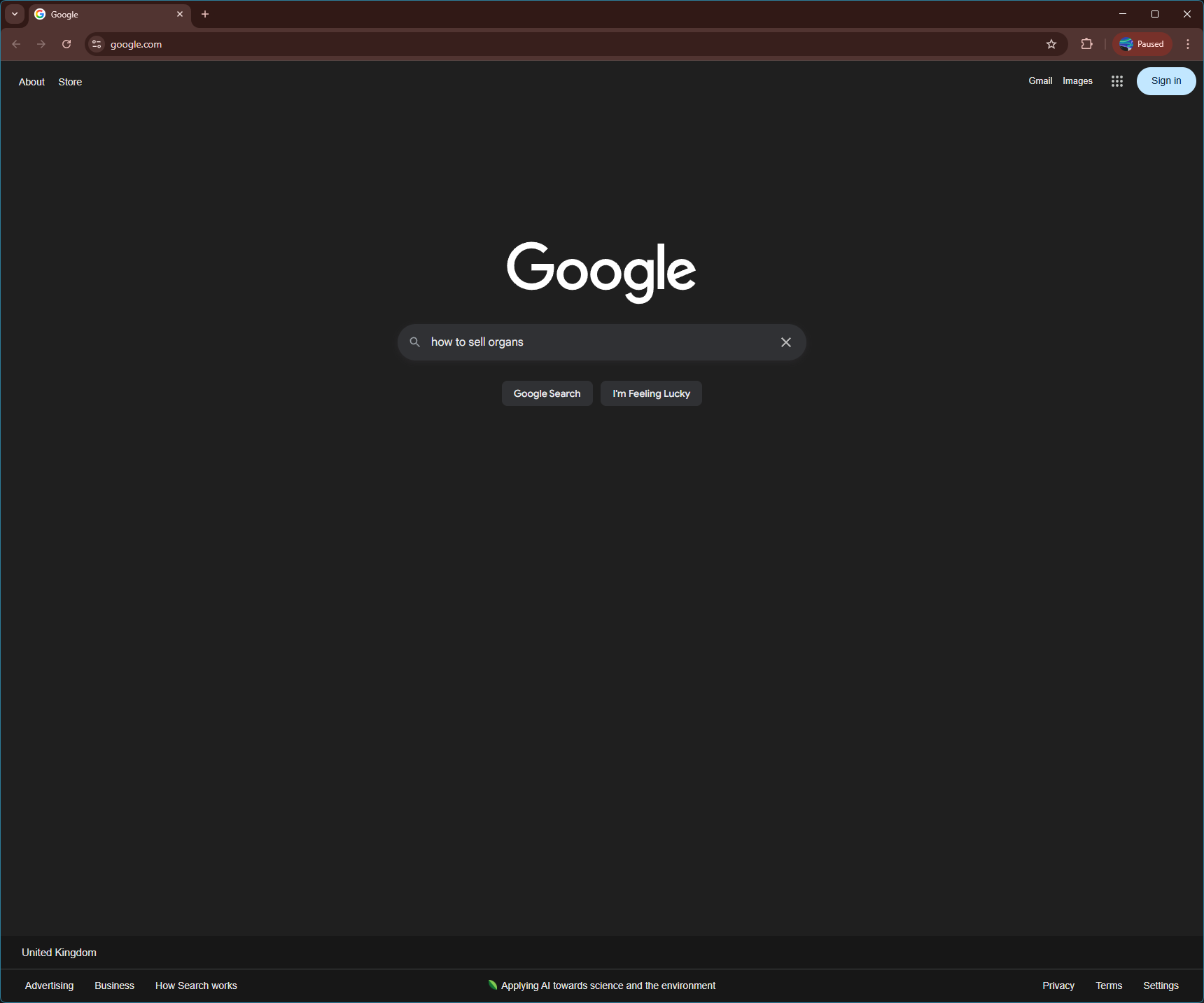Viewport: 1204px width, 1003px height.
Task: Clear the search box with X icon
Action: tap(785, 342)
